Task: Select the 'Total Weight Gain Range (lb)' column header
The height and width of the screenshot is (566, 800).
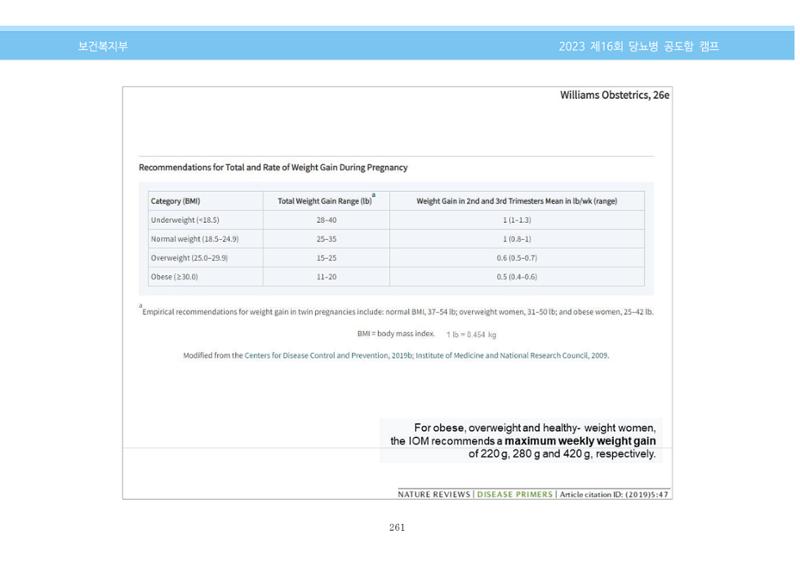Action: pyautogui.click(x=325, y=201)
